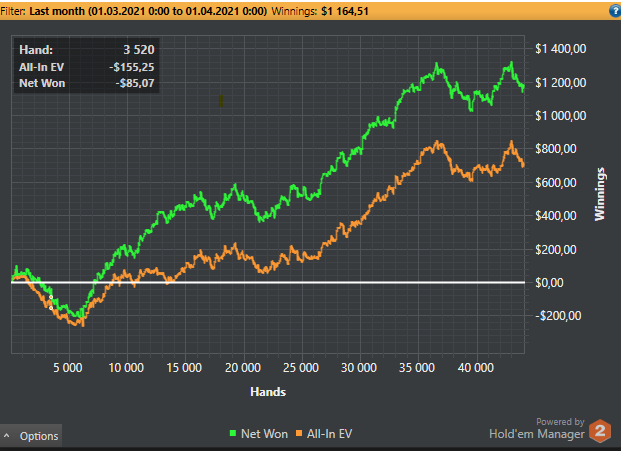Click the Hand label in the tooltip
Screen dimensions: 621x451
(36, 49)
